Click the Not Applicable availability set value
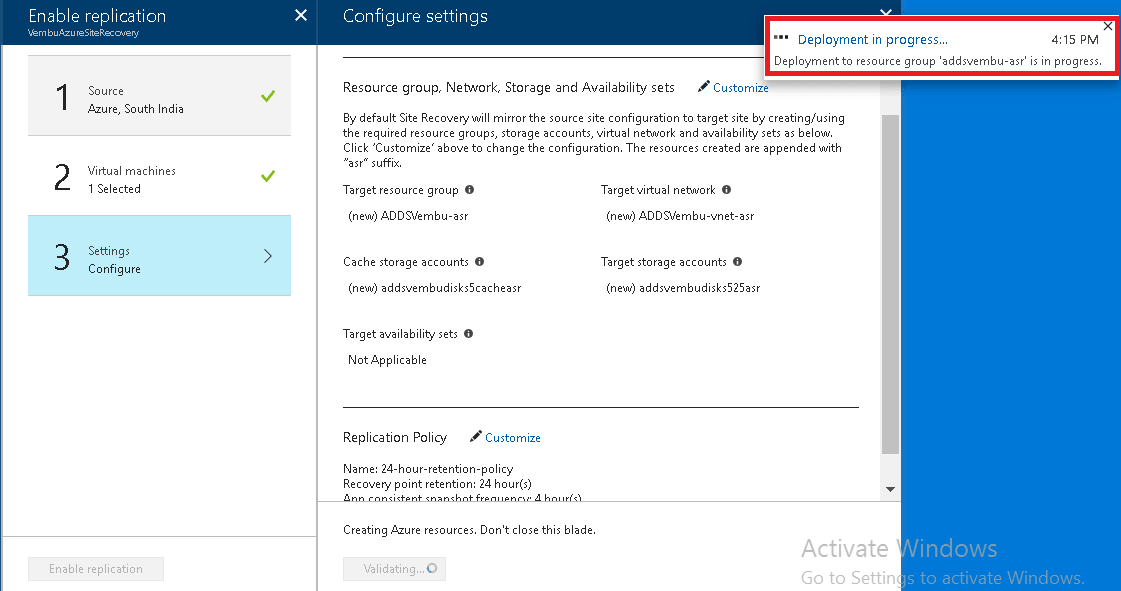 [x=387, y=360]
